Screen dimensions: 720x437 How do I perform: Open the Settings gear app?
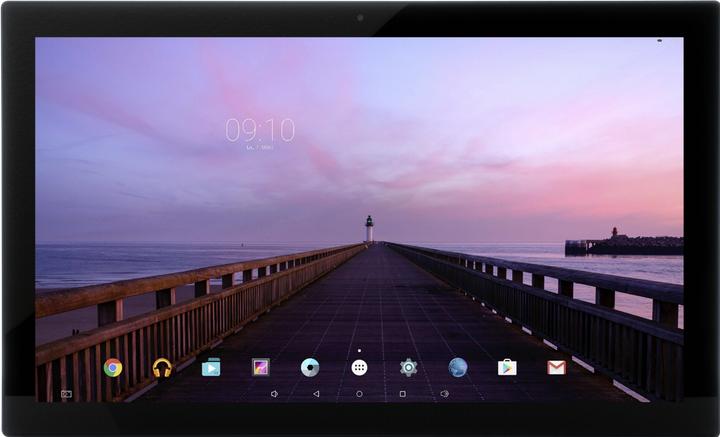pyautogui.click(x=408, y=367)
